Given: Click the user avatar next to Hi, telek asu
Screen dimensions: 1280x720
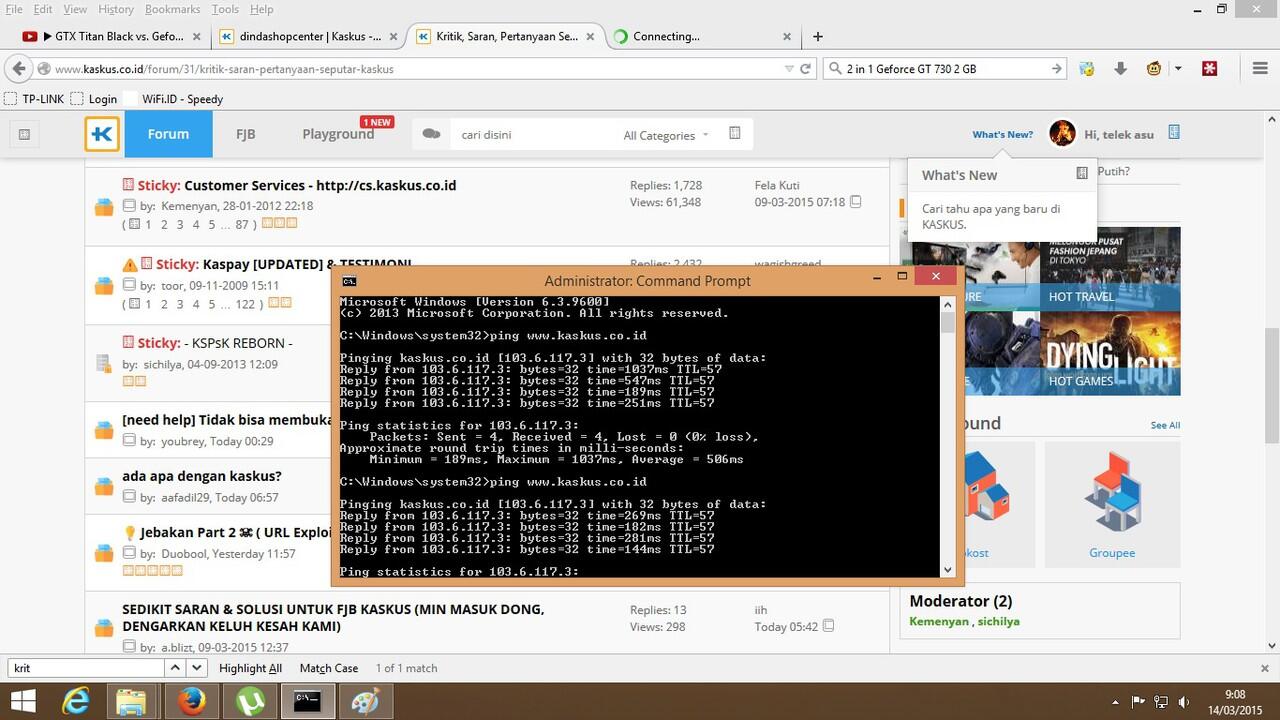Looking at the screenshot, I should (x=1062, y=133).
